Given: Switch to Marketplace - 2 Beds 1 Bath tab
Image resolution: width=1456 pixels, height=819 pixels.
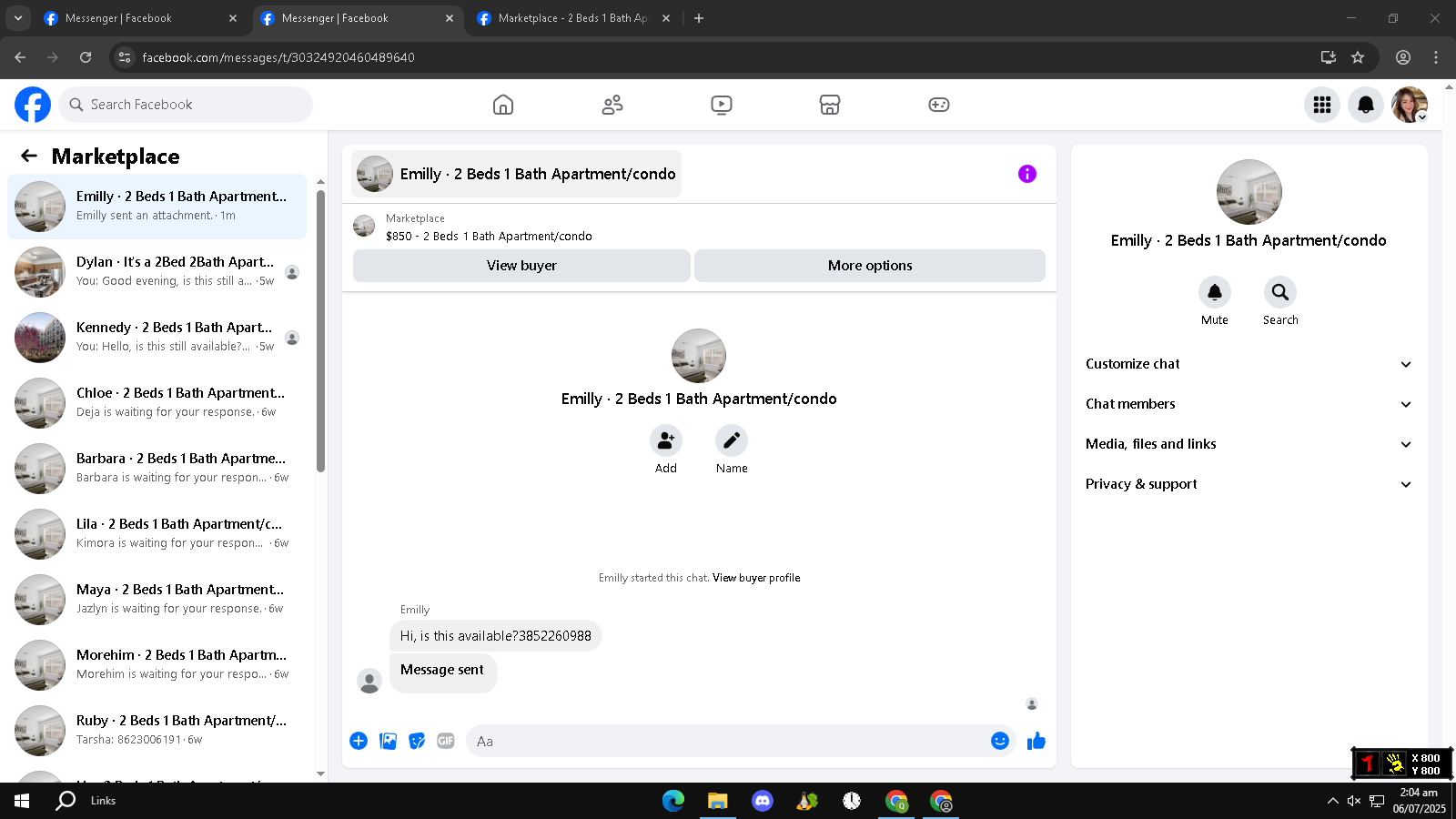Looking at the screenshot, I should (573, 18).
